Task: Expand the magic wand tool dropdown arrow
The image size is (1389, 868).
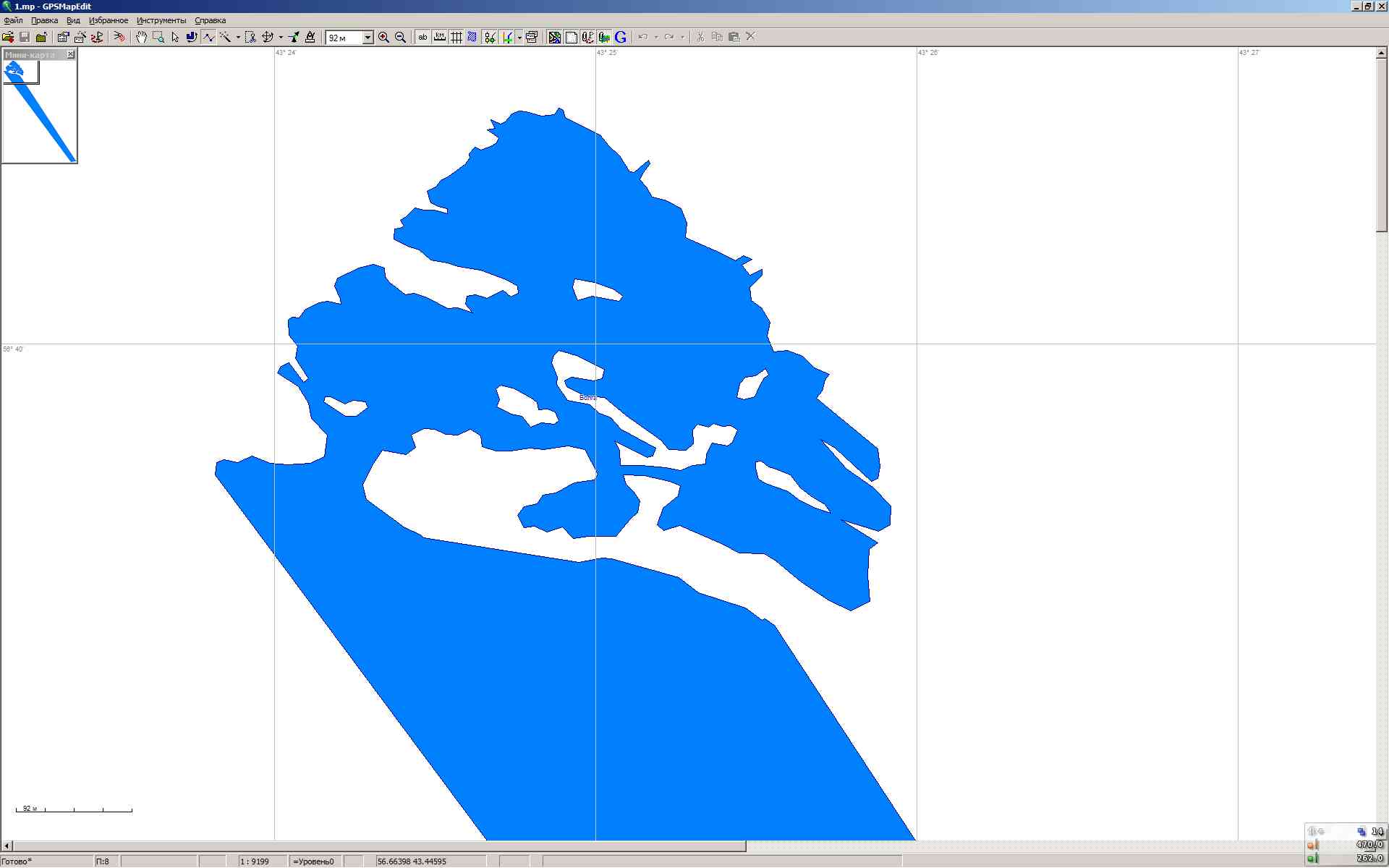Action: (x=238, y=38)
